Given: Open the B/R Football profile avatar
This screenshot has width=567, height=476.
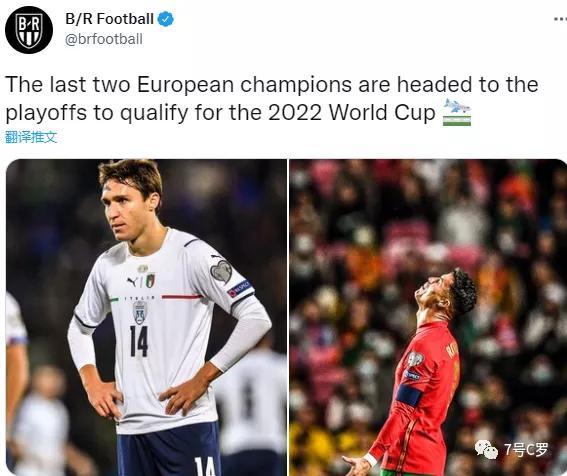Looking at the screenshot, I should 29,30.
